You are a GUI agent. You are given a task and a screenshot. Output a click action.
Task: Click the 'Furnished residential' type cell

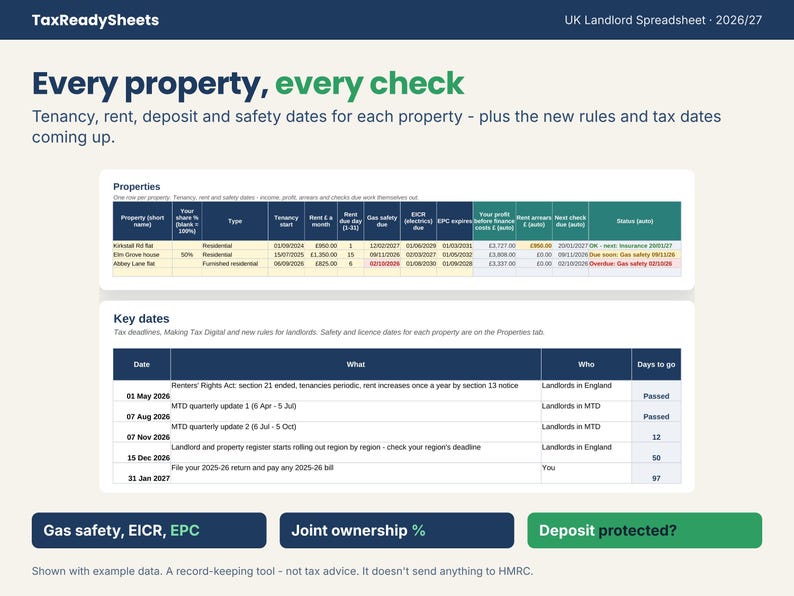click(x=235, y=264)
